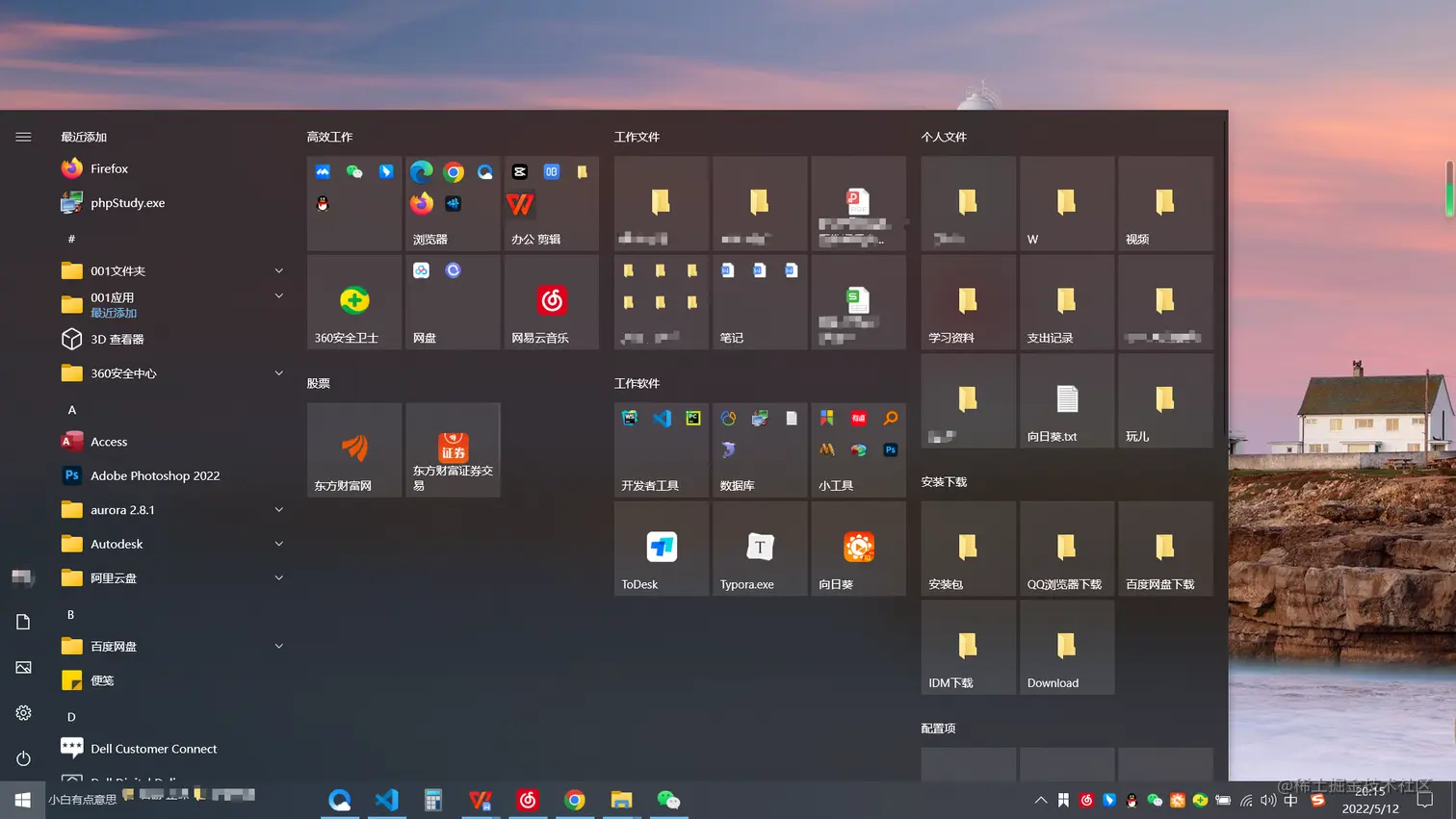Launch phpStudy.exe from the app list

[x=173, y=203]
